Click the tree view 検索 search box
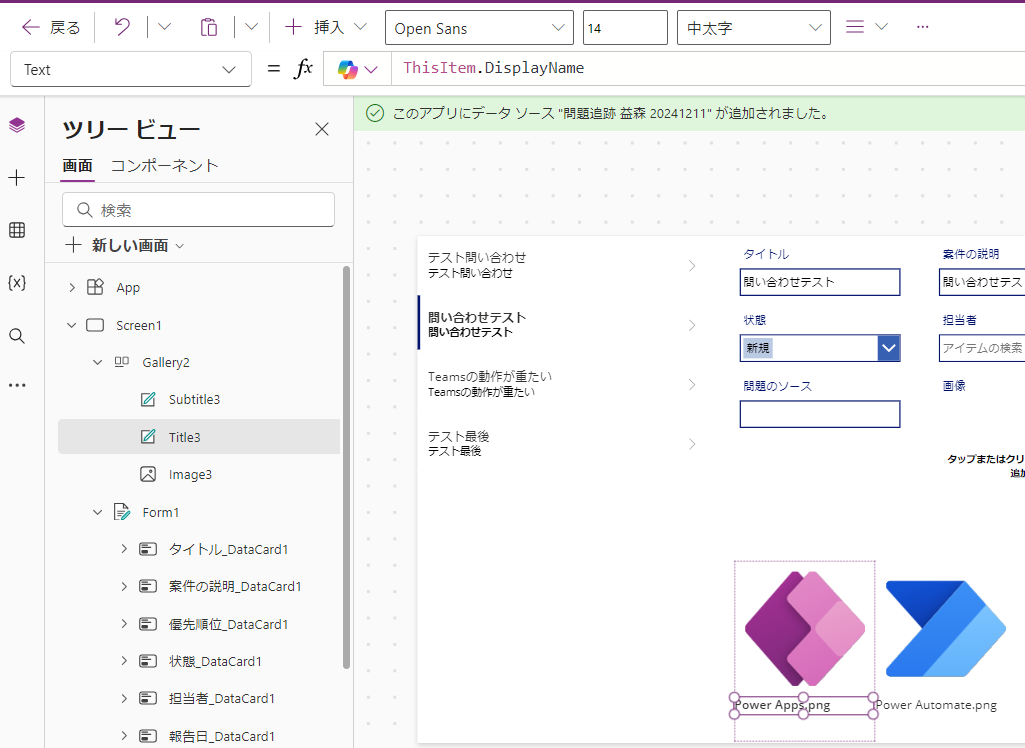 point(199,210)
